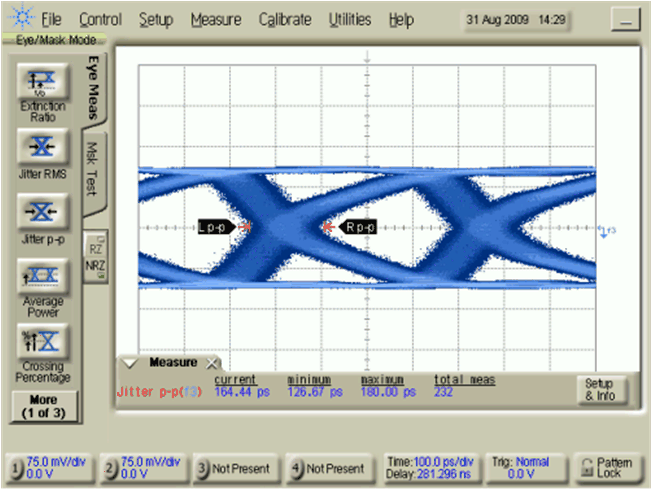Click the 100.0 ps/div time scale value
Viewport: 652px width, 491px height.
point(443,462)
